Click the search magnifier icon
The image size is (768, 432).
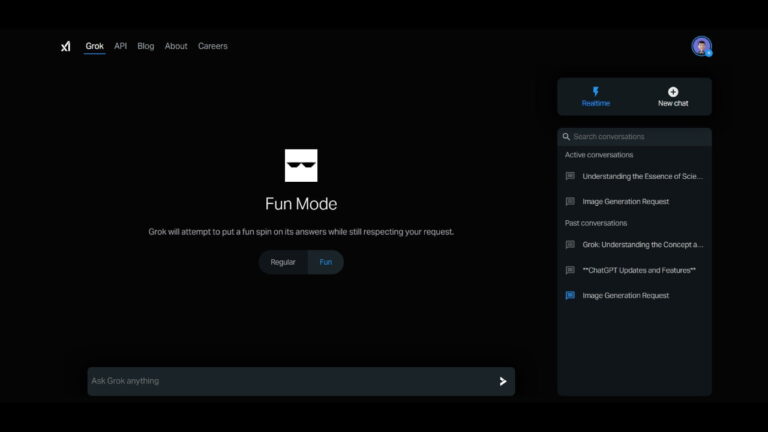point(566,137)
